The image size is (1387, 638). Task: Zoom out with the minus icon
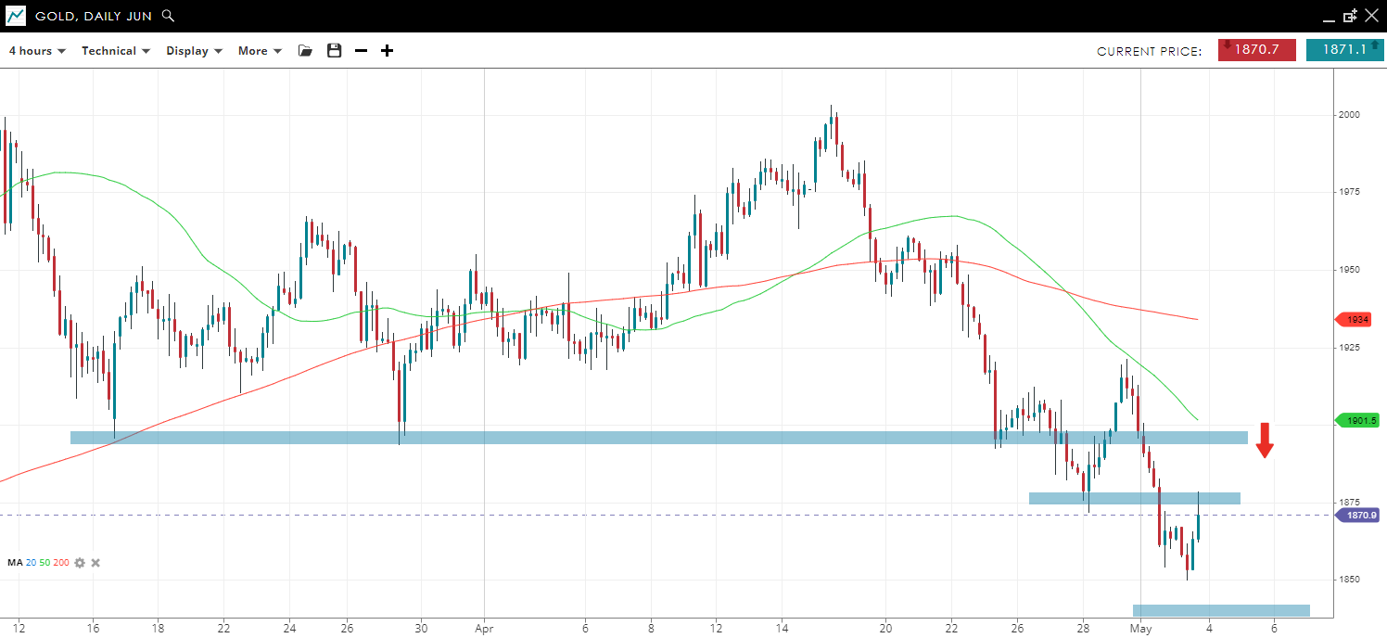[x=361, y=51]
